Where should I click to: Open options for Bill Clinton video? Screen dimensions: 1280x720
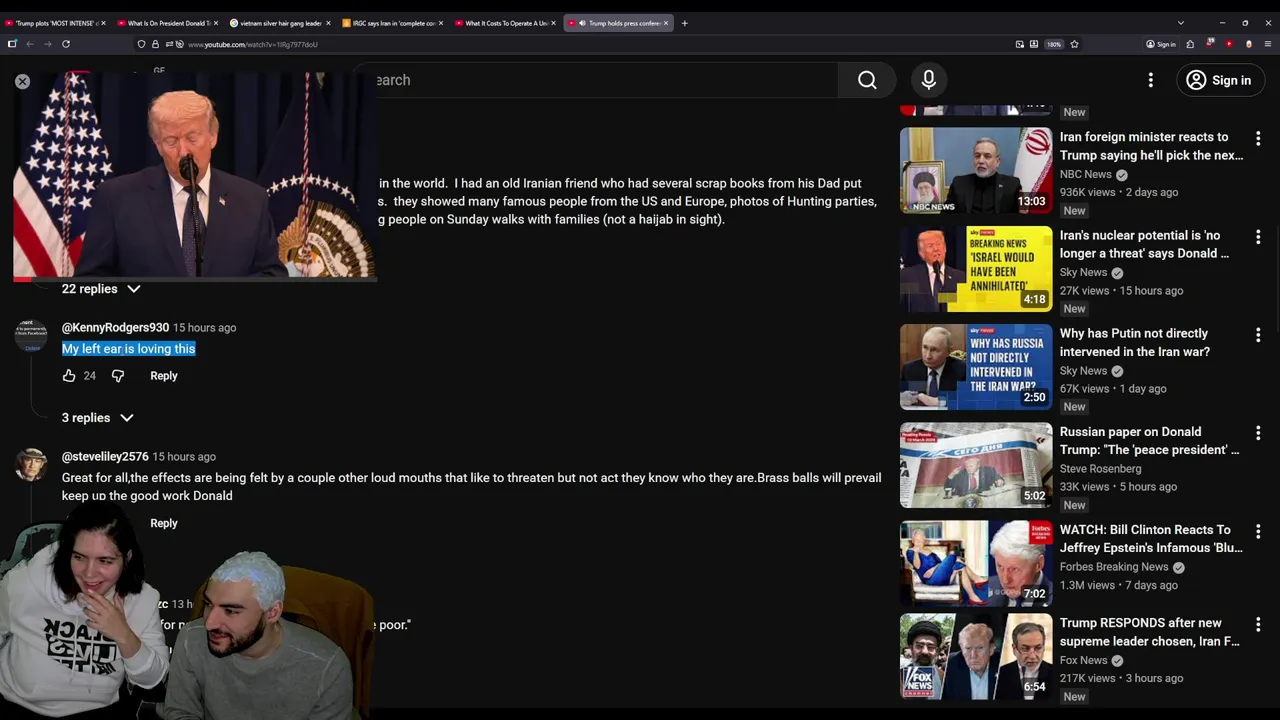pyautogui.click(x=1258, y=531)
